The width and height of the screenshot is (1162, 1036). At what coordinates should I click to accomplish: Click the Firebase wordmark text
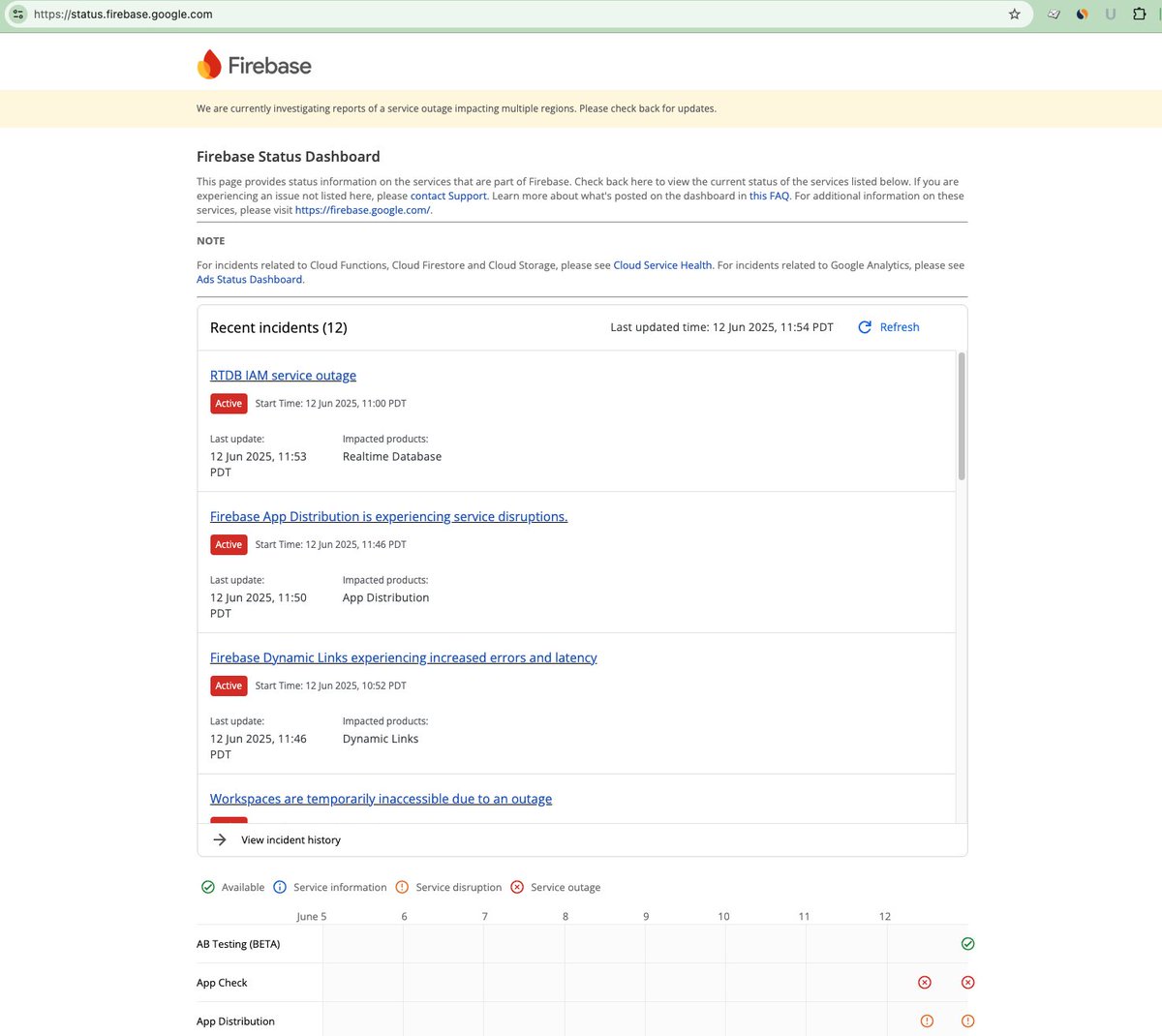point(269,66)
